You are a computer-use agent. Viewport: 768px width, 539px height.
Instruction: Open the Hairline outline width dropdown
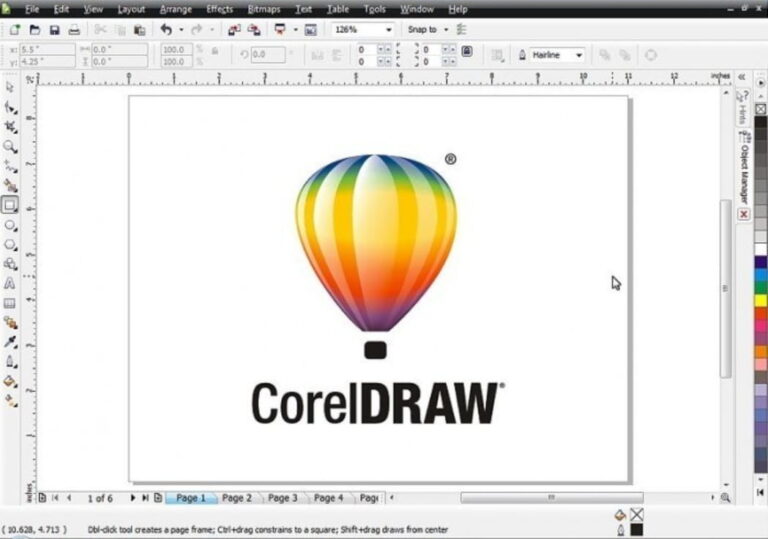tap(579, 55)
